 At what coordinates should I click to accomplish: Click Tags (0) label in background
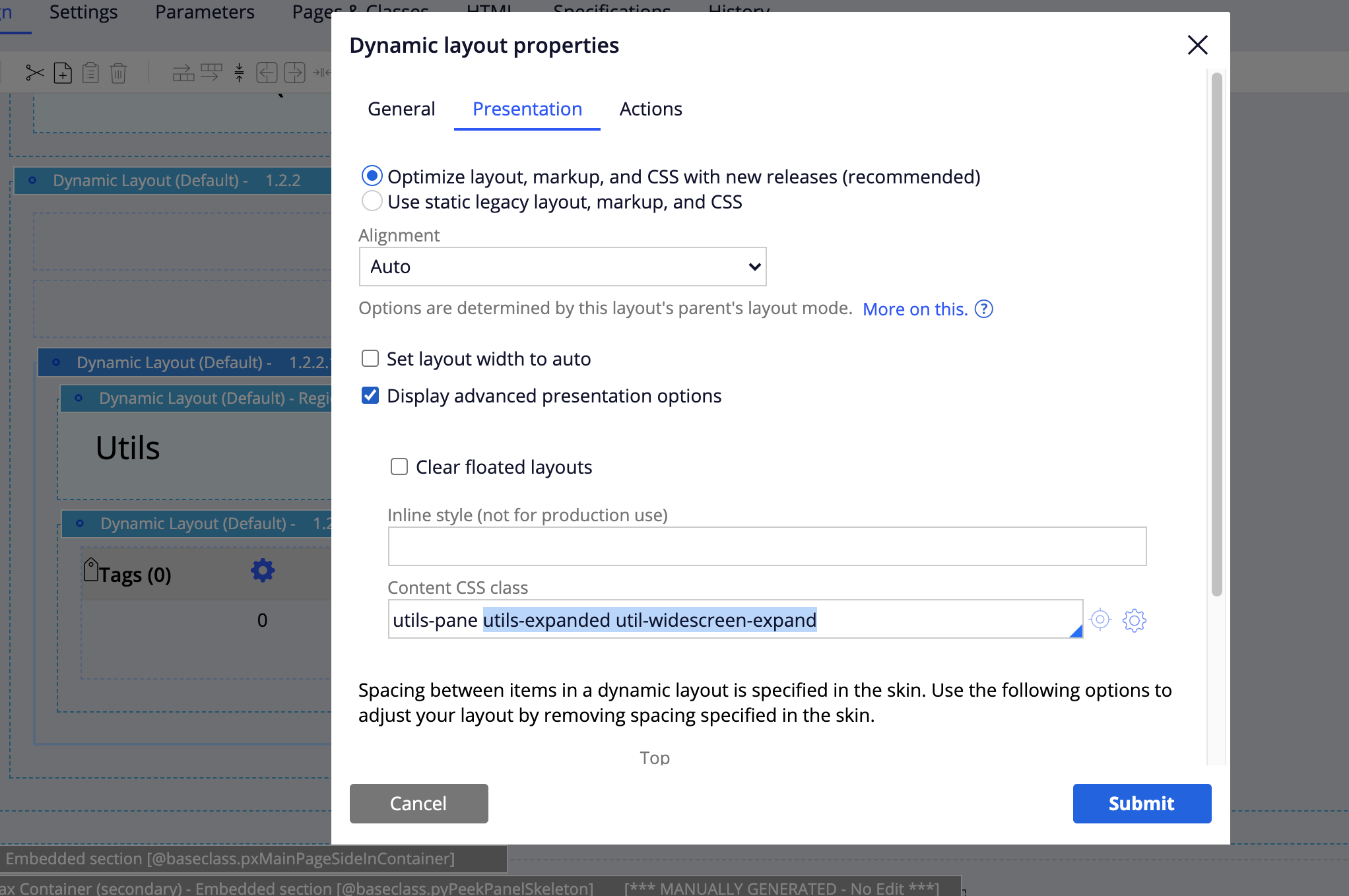pyautogui.click(x=135, y=575)
